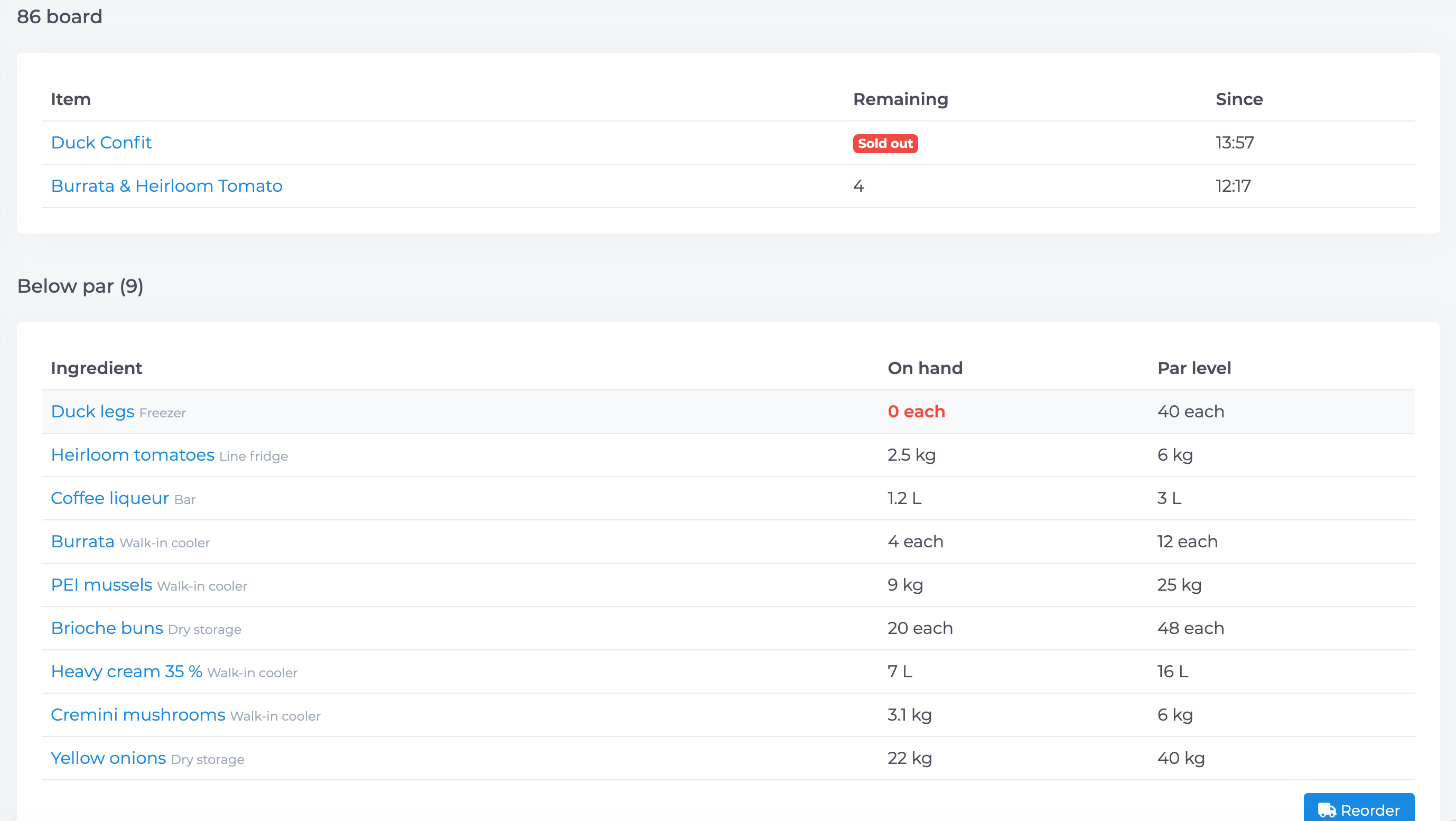Open Burrata & Heirloom Tomato link
The height and width of the screenshot is (821, 1456).
(x=167, y=186)
